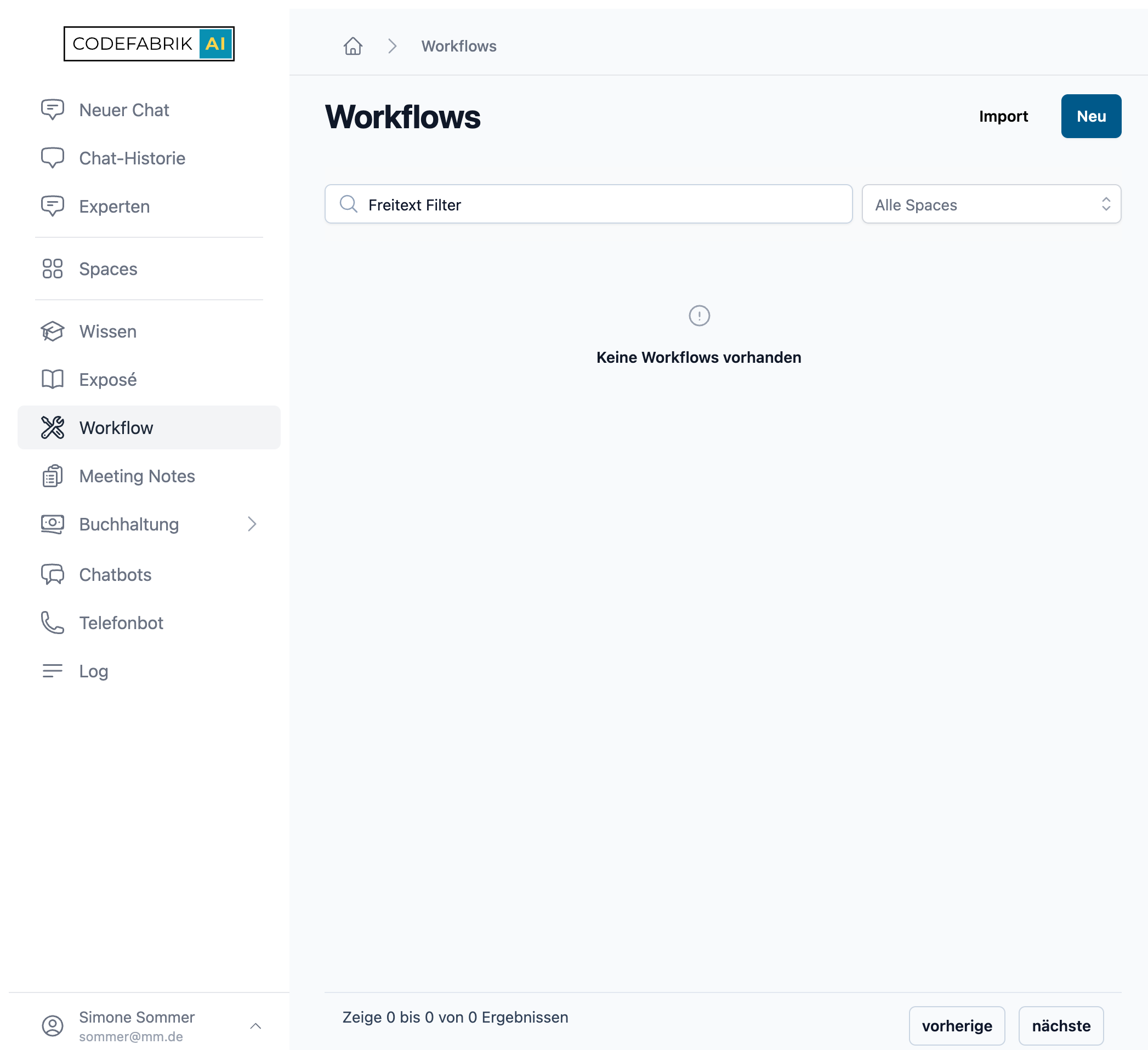Screen dimensions: 1148x1050
Task: Click the Telefonbot phone icon
Action: pyautogui.click(x=53, y=623)
